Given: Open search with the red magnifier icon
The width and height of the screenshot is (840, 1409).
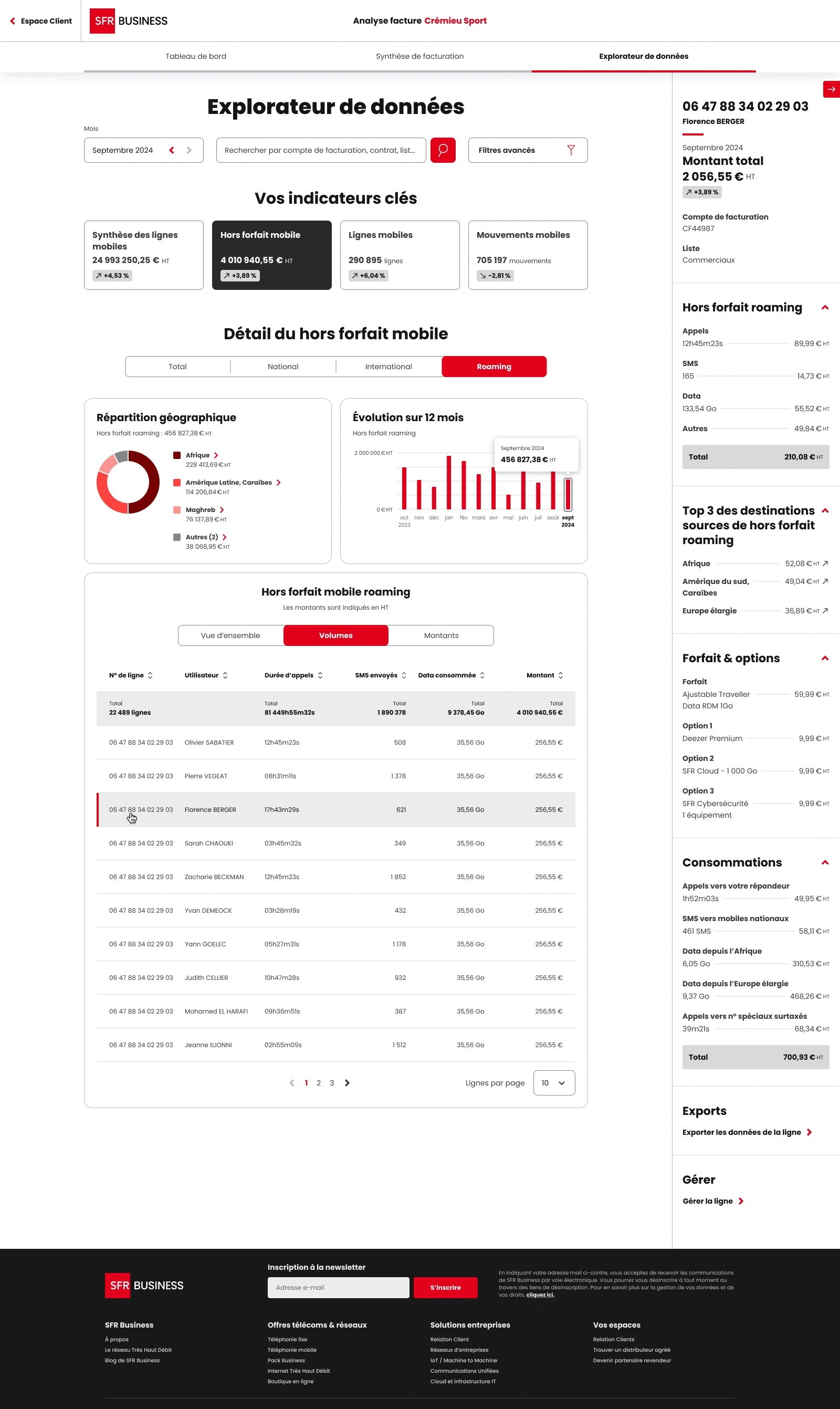Looking at the screenshot, I should 443,150.
